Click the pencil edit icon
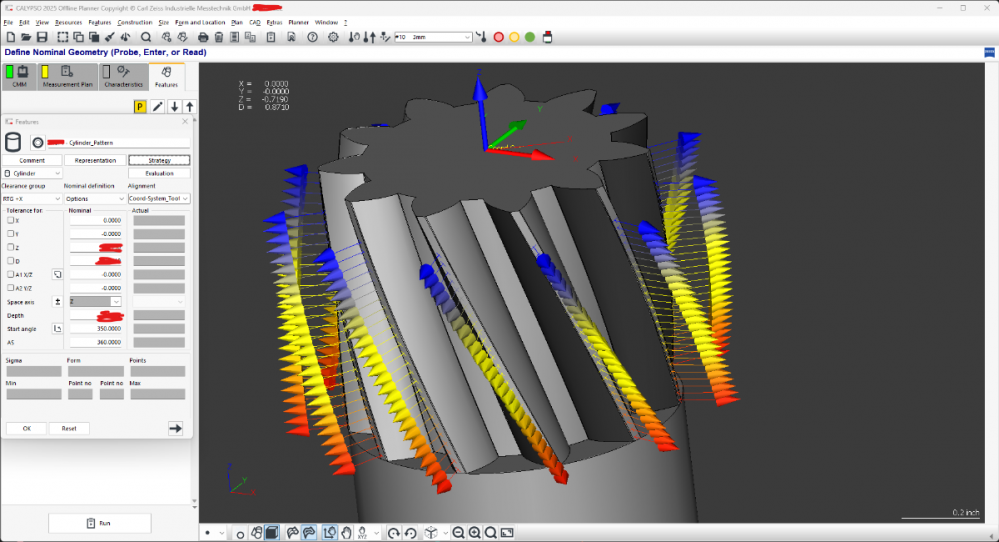This screenshot has width=999, height=542. click(x=157, y=107)
